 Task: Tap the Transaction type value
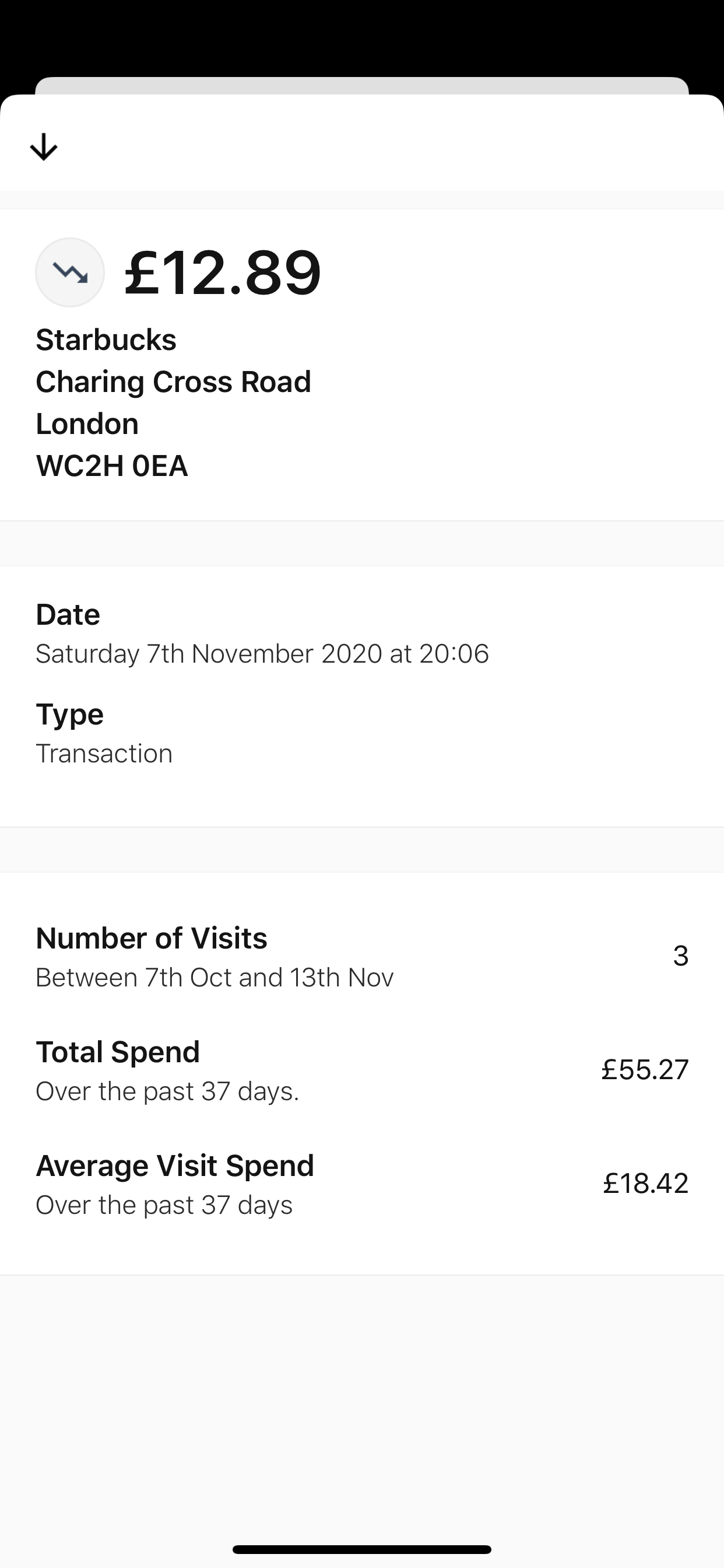[x=104, y=753]
